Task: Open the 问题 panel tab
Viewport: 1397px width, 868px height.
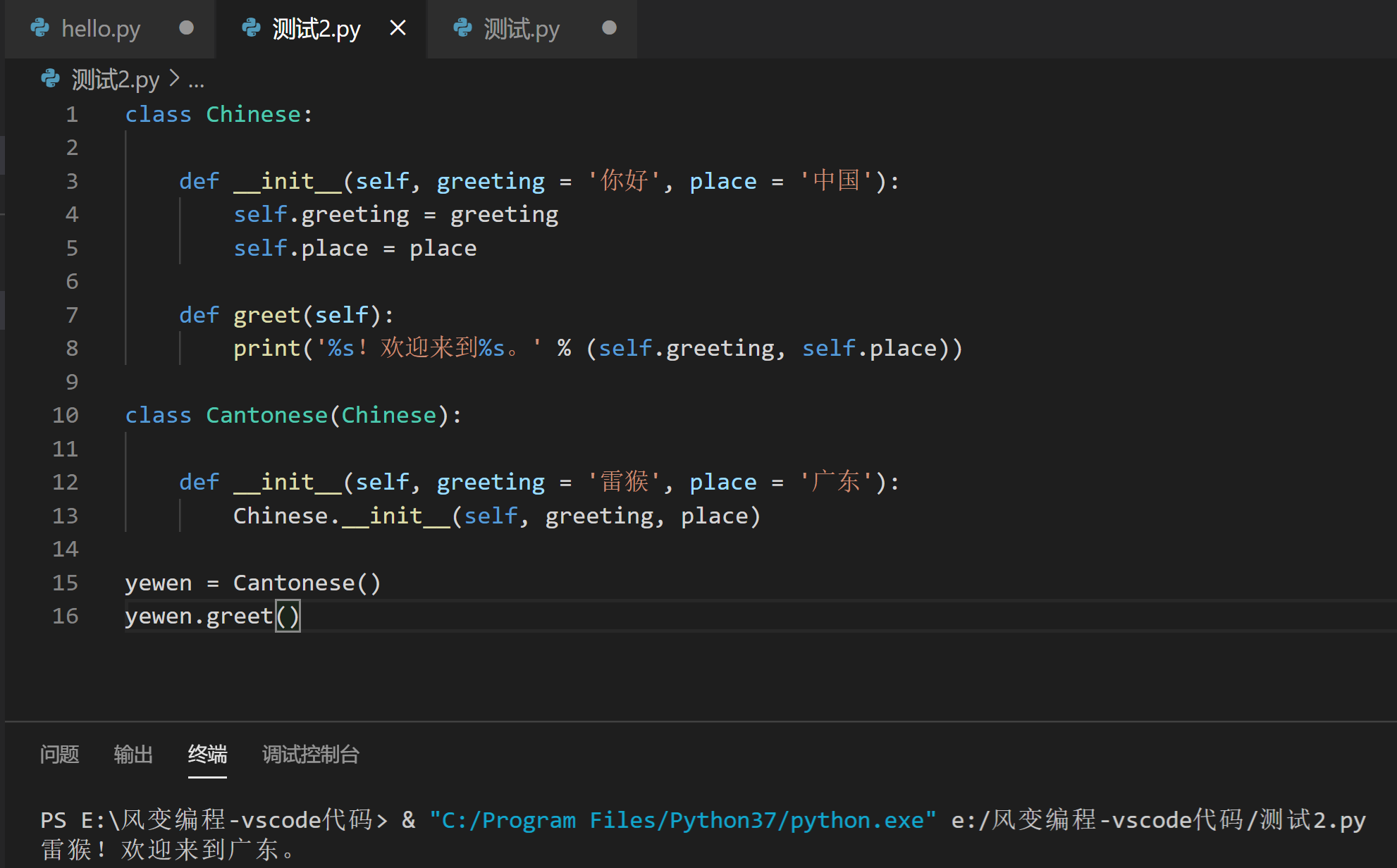Action: tap(59, 755)
